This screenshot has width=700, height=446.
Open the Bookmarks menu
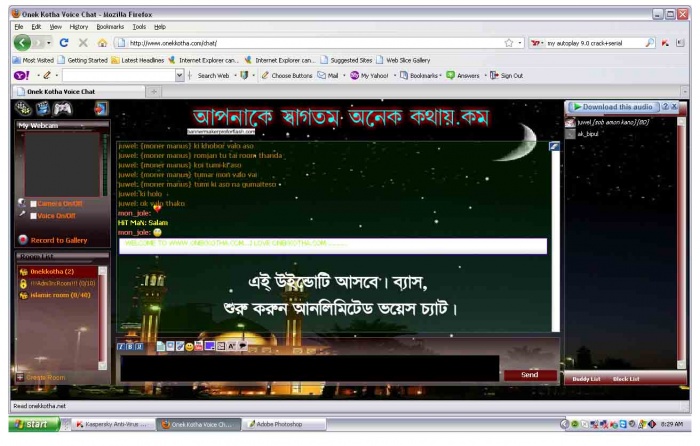(110, 27)
